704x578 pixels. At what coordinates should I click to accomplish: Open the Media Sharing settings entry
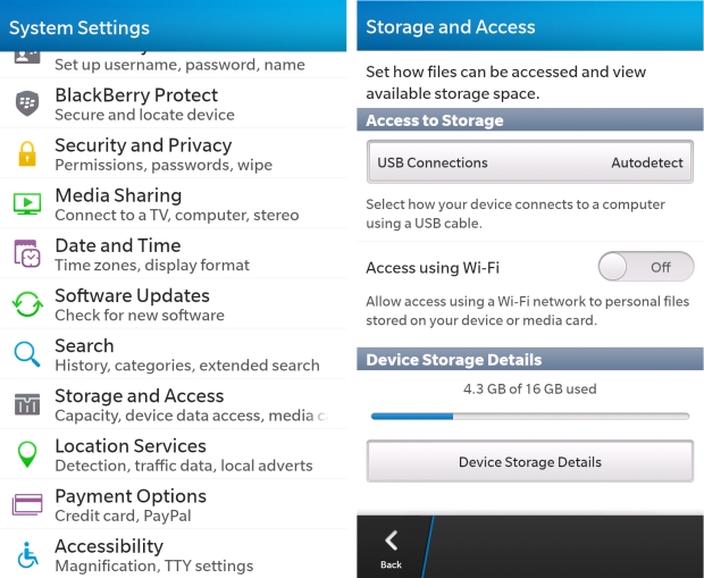click(x=180, y=204)
